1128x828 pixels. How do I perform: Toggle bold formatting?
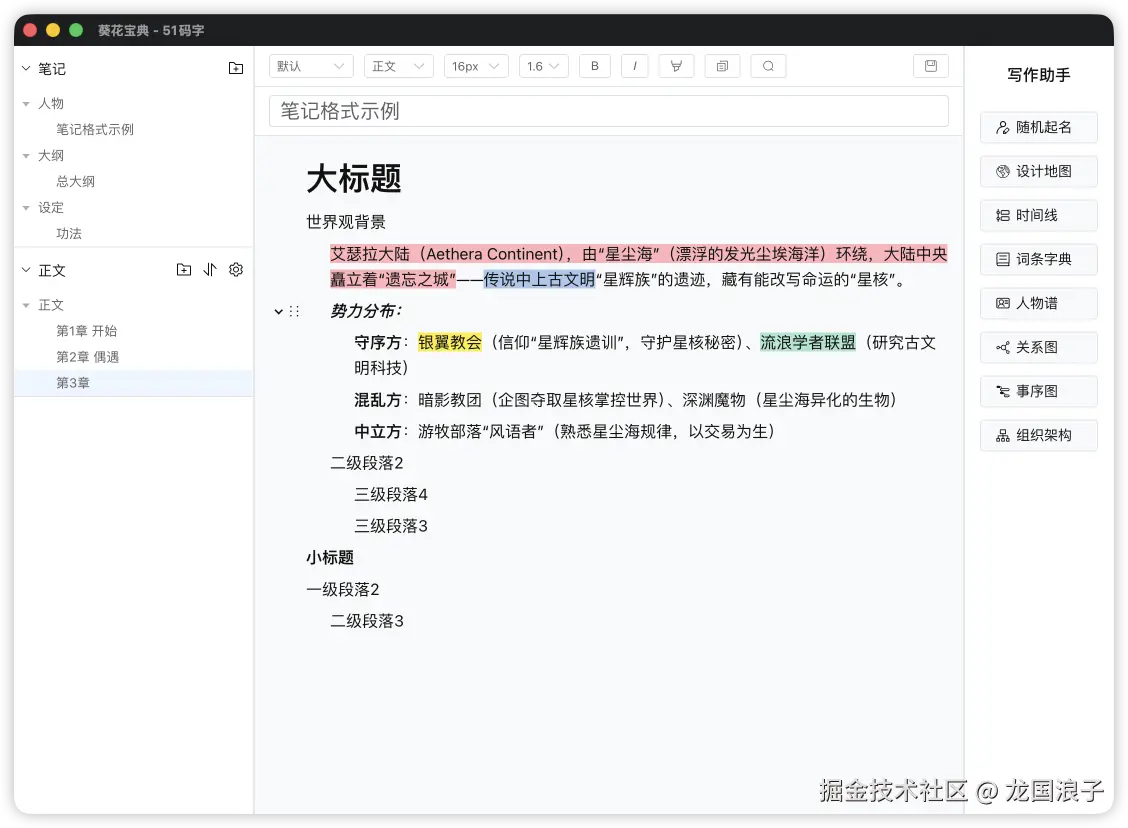[594, 65]
